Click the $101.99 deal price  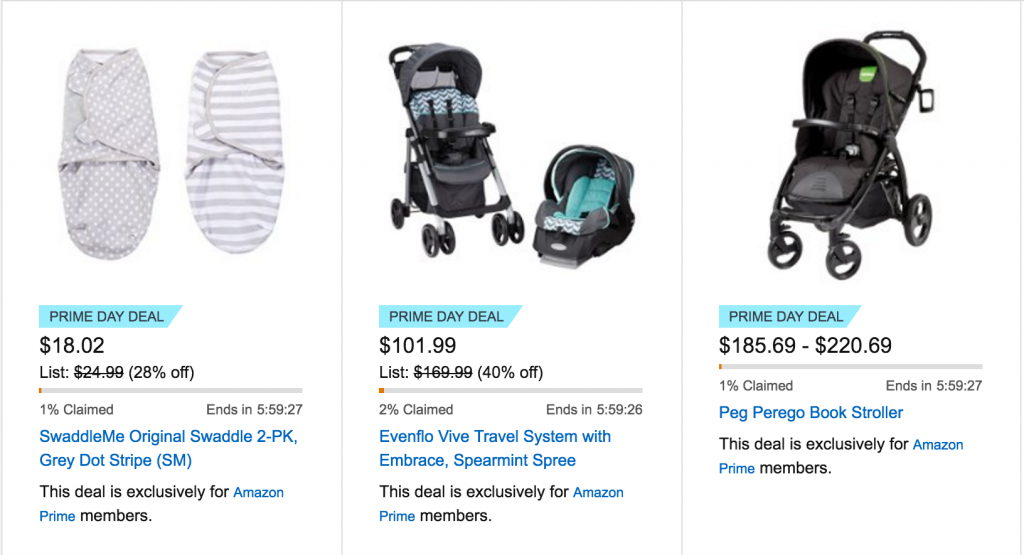click(417, 347)
